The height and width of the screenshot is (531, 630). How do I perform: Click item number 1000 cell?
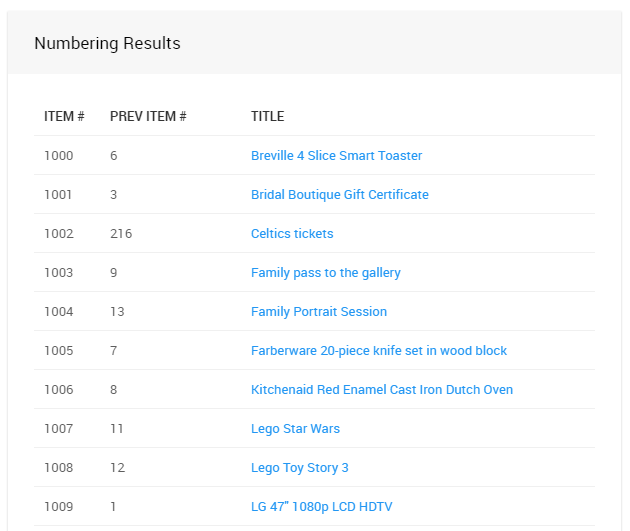(x=59, y=156)
